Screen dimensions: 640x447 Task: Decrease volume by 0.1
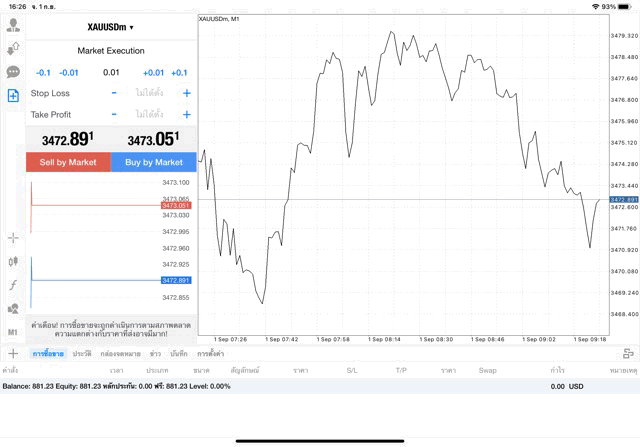click(43, 72)
